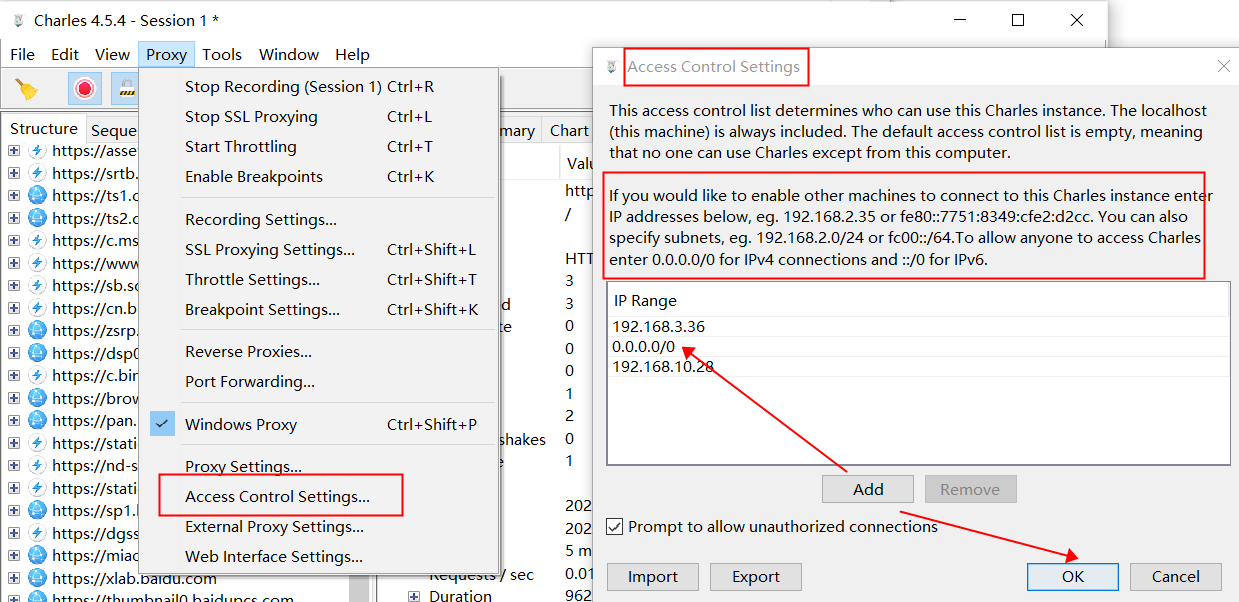Click the globe icon beside https://miac
1239x602 pixels.
pos(38,555)
